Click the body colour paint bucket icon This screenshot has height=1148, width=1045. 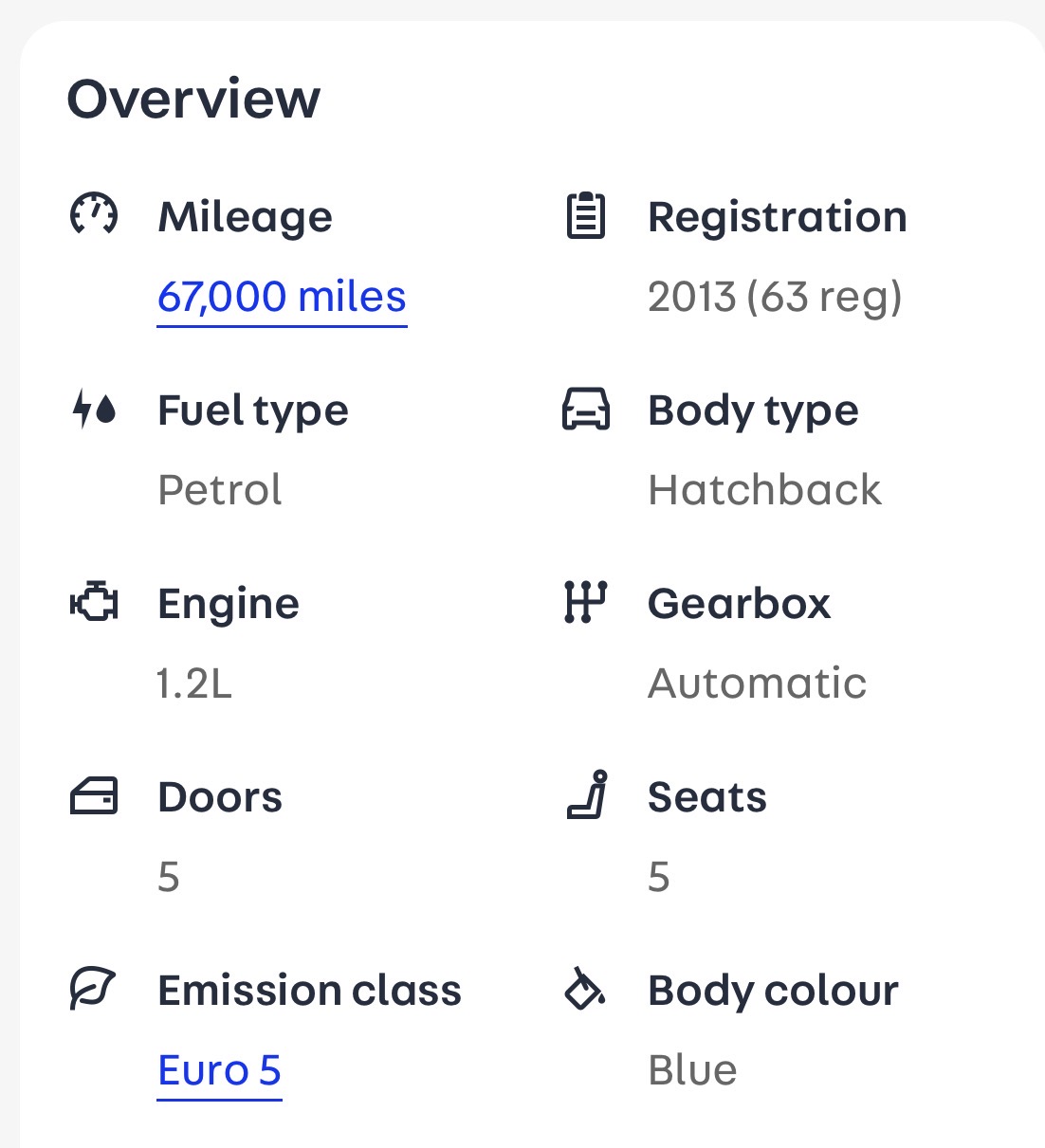[585, 989]
